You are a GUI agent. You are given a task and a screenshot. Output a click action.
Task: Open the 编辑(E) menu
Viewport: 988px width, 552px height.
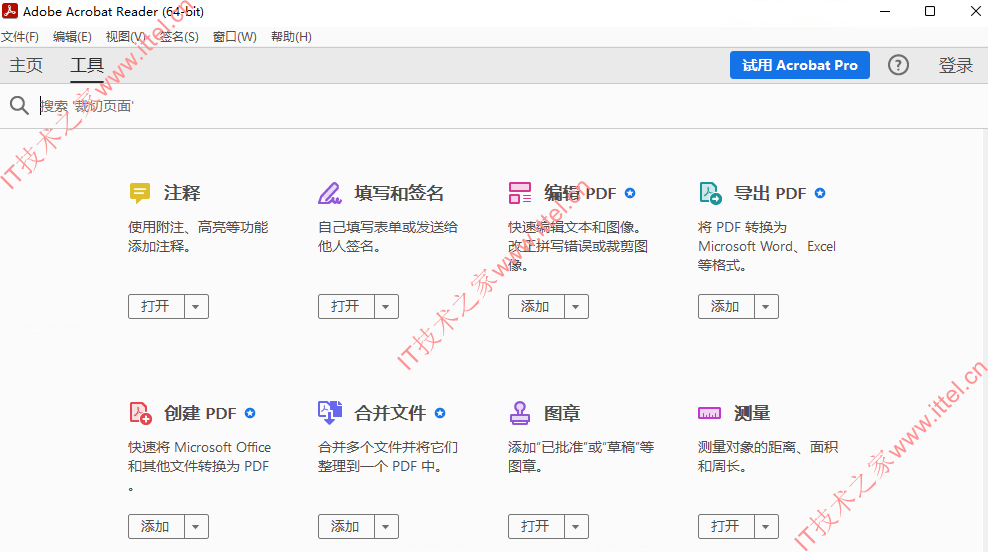tap(72, 37)
